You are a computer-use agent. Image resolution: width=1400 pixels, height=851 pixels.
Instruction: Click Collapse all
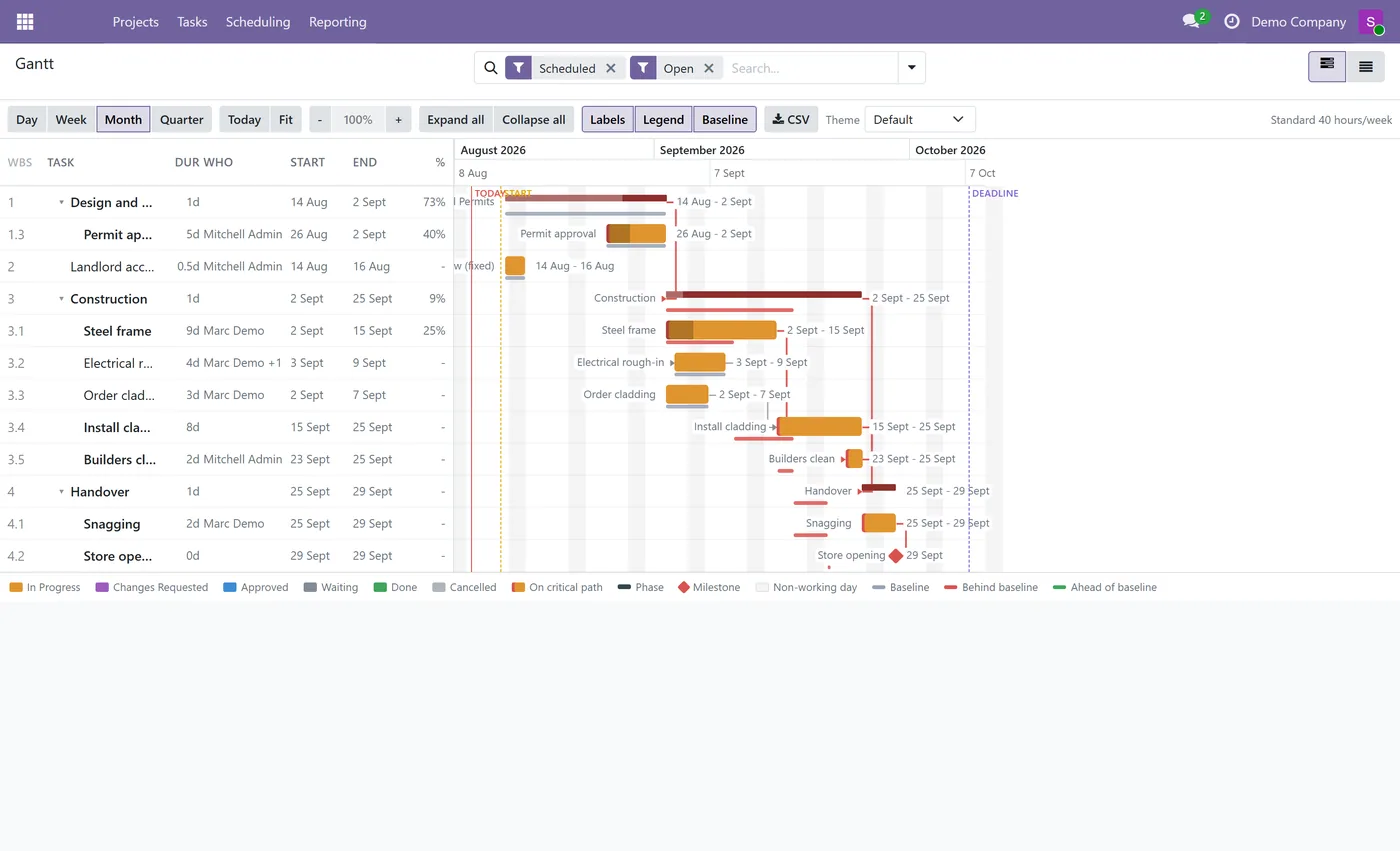point(534,119)
